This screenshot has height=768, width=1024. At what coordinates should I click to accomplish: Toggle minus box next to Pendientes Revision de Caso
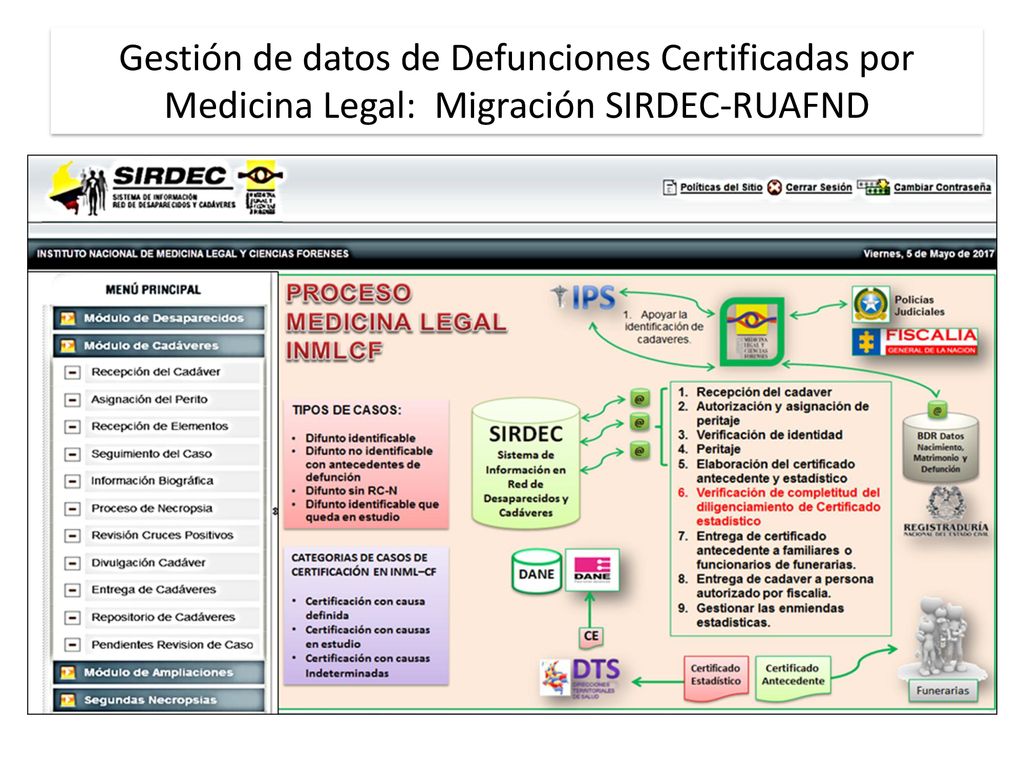coord(72,645)
